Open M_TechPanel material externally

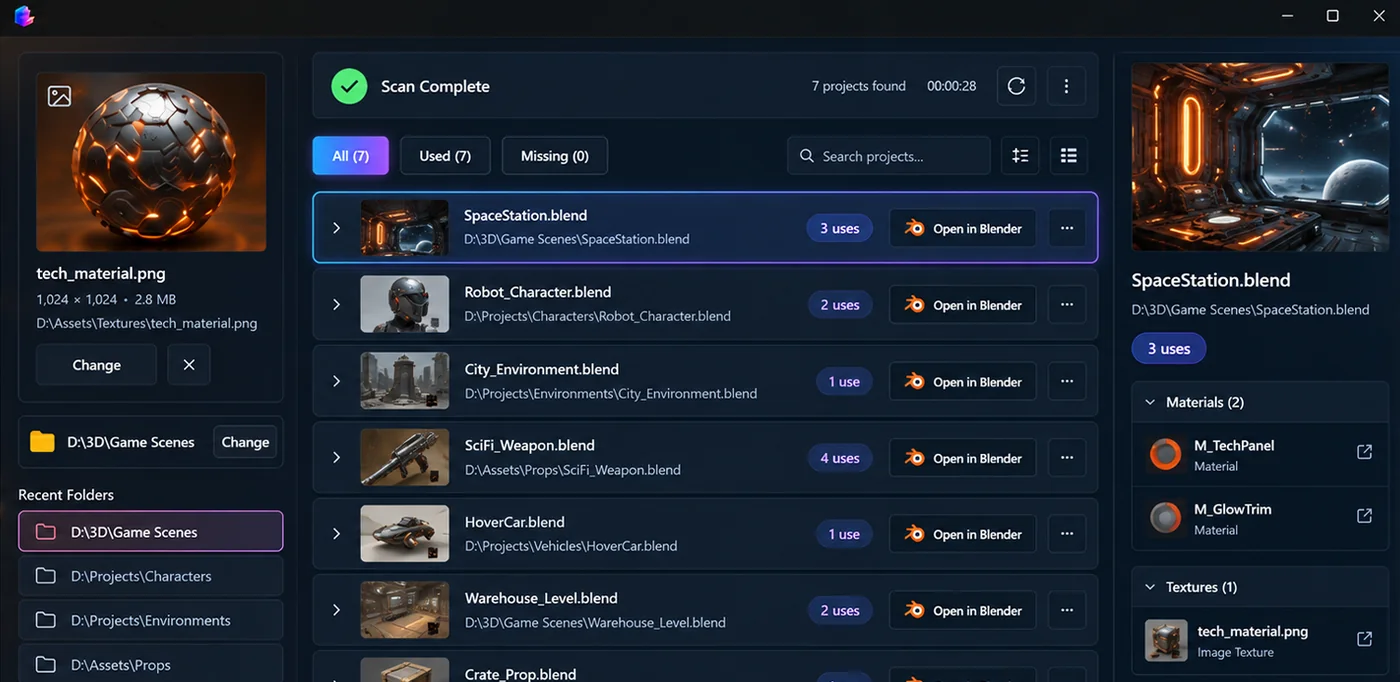click(x=1364, y=452)
